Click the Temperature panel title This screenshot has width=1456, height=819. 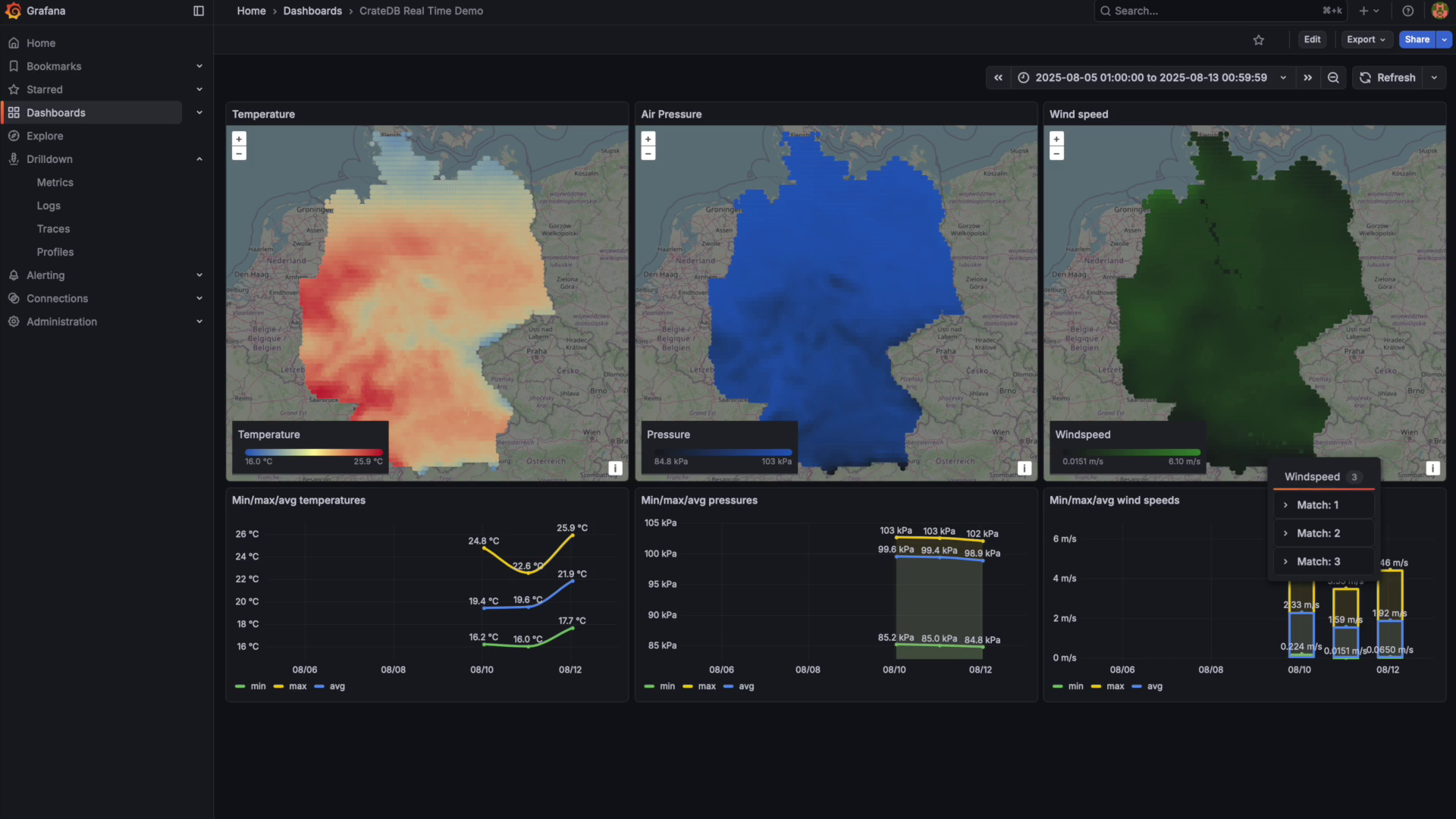tap(263, 114)
